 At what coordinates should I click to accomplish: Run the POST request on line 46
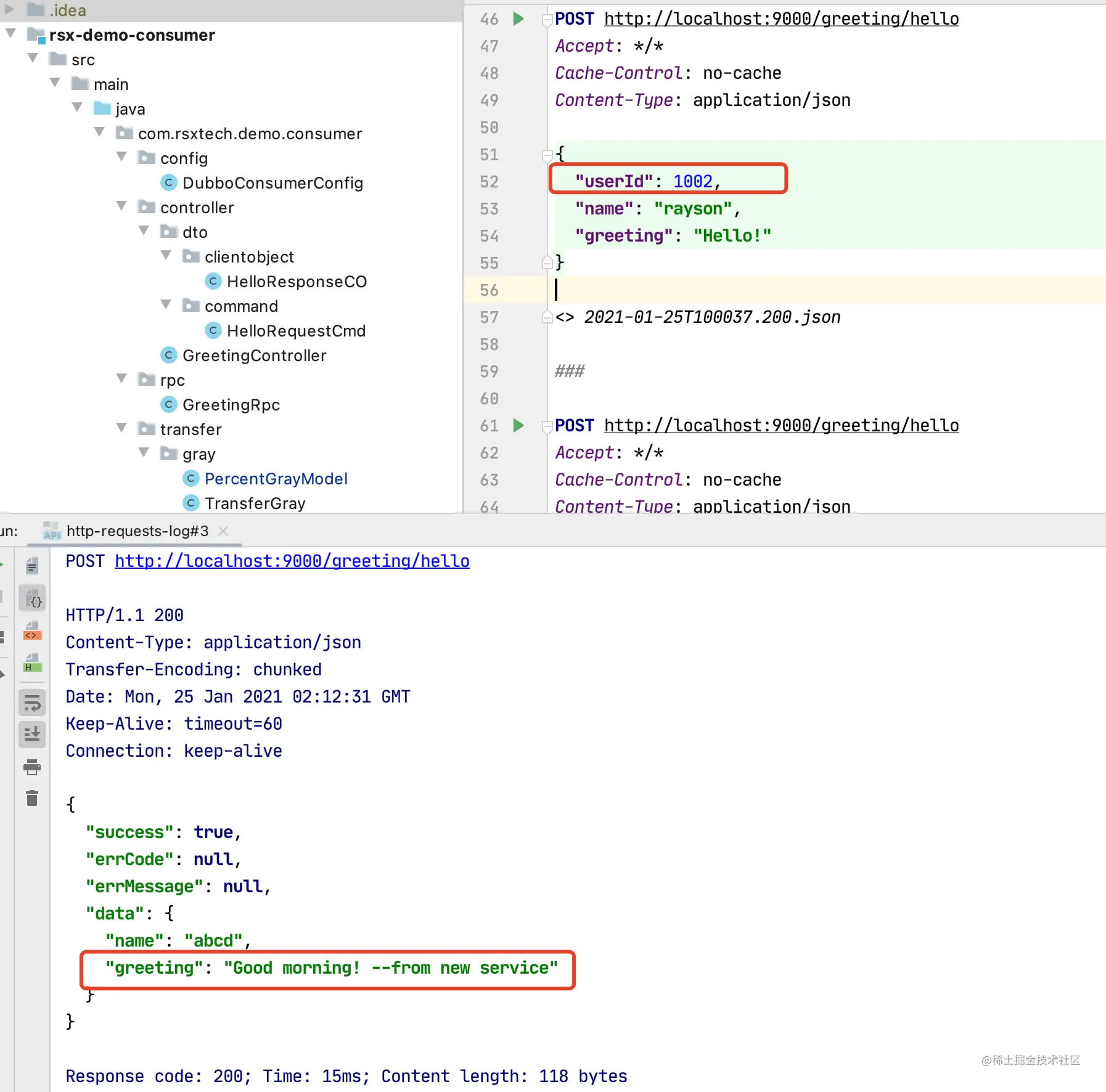tap(518, 19)
